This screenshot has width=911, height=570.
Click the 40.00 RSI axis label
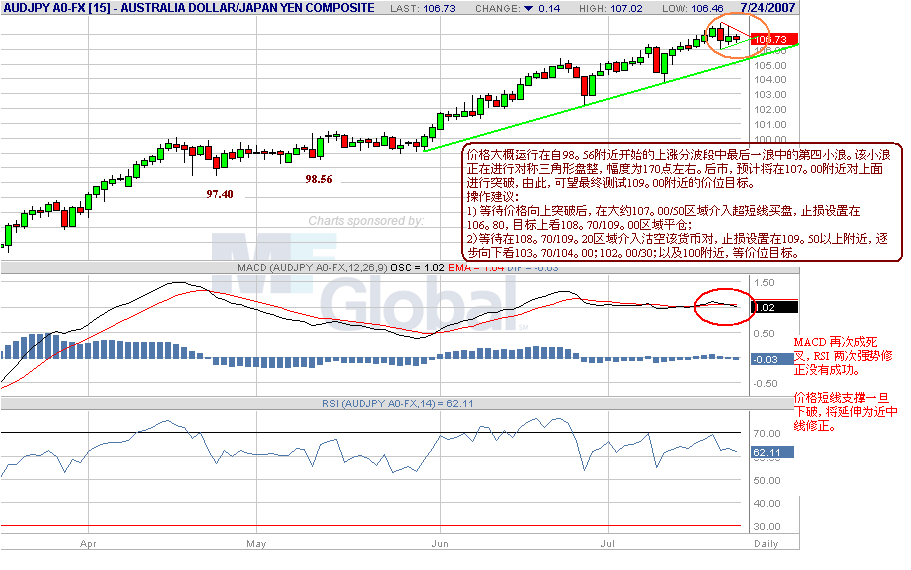pos(767,504)
